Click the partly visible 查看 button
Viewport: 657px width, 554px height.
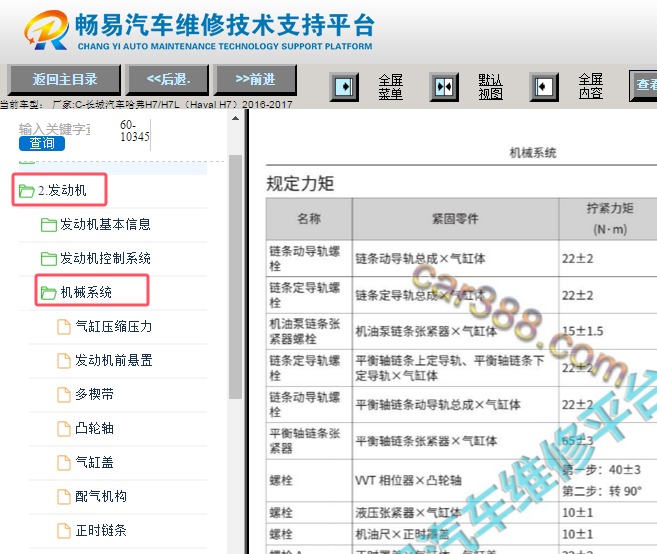pyautogui.click(x=643, y=85)
